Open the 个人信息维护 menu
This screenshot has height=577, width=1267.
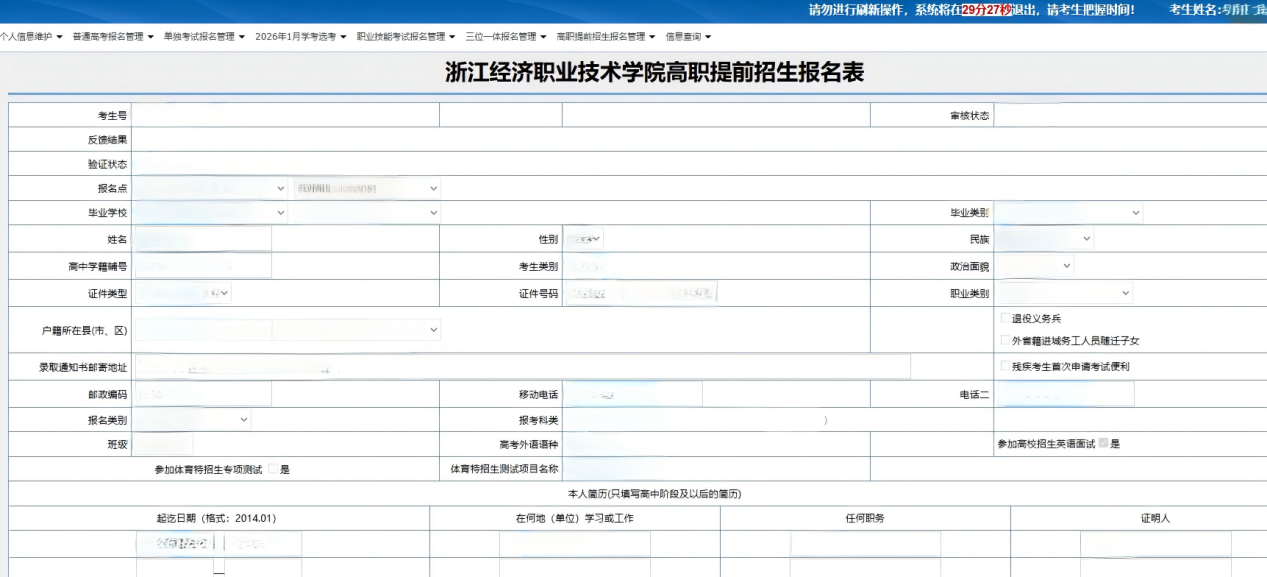pyautogui.click(x=31, y=37)
